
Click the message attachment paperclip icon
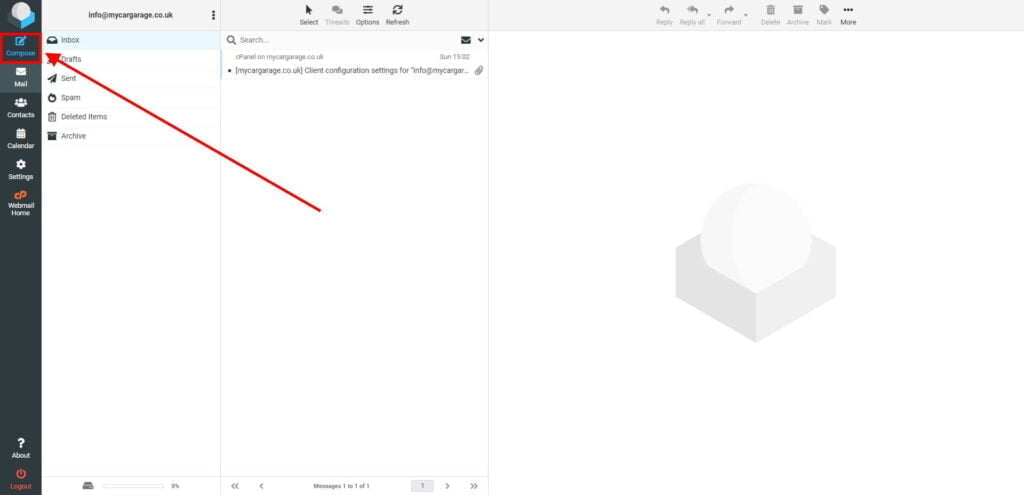coord(479,70)
